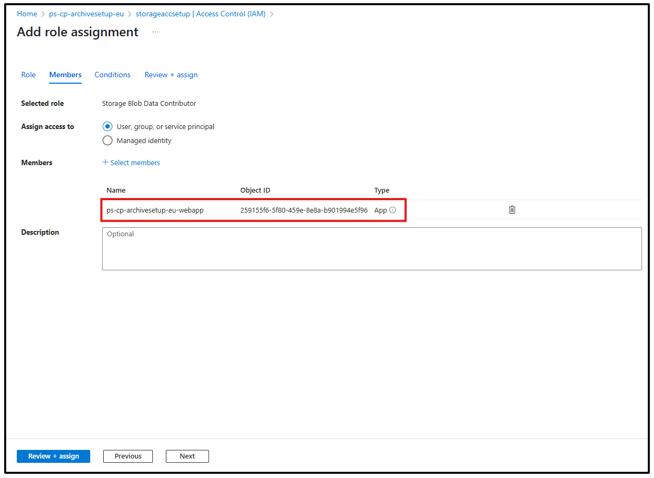654x478 pixels.
Task: Click the Object ID column header
Action: pos(255,190)
